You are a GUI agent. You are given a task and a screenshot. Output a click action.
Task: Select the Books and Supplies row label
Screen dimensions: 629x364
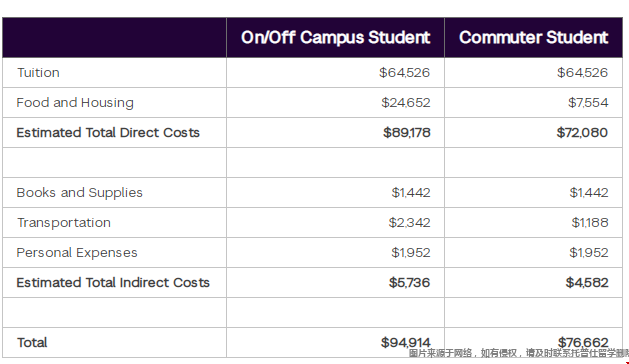[79, 193]
